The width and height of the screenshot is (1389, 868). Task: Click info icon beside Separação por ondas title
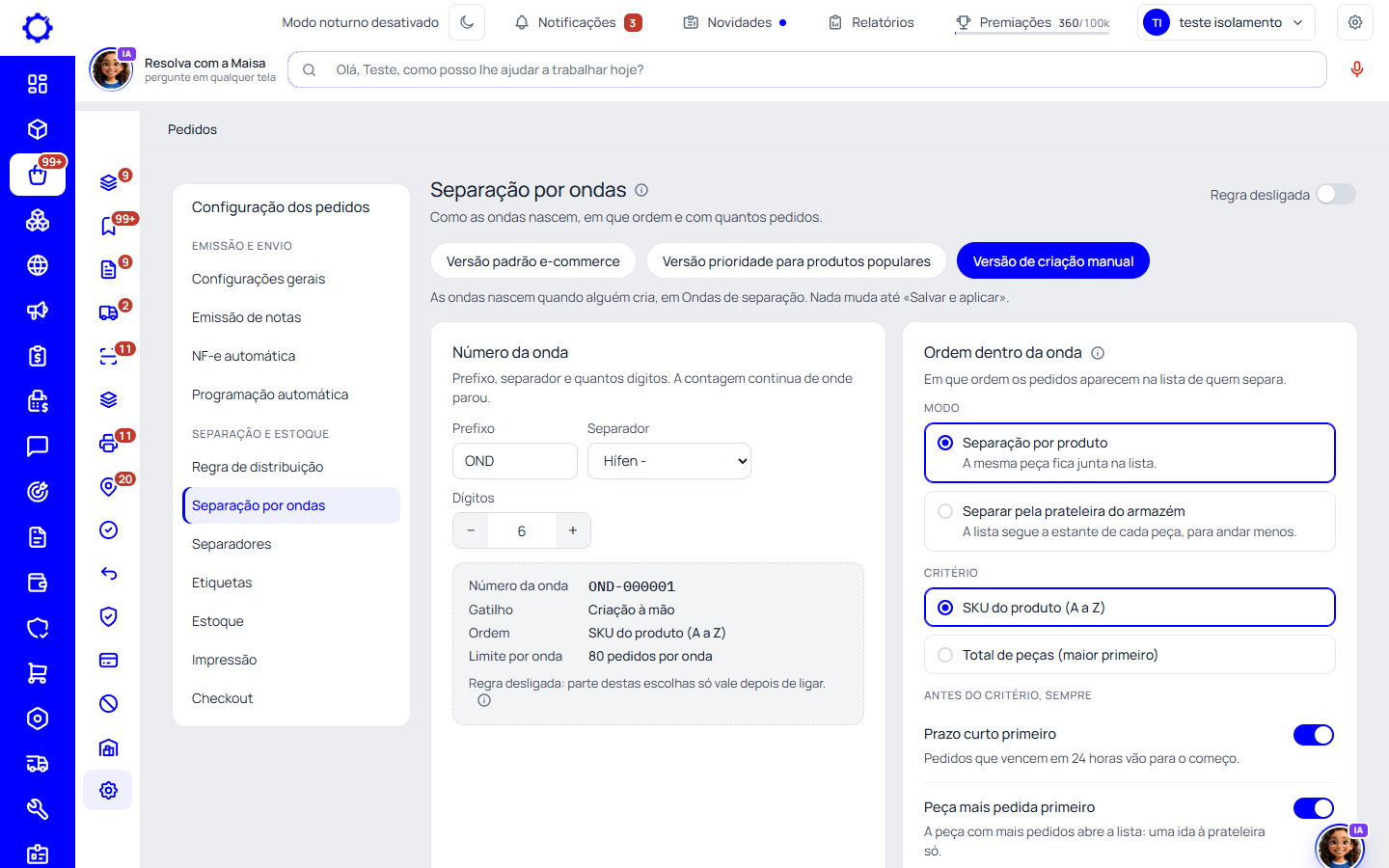[641, 190]
